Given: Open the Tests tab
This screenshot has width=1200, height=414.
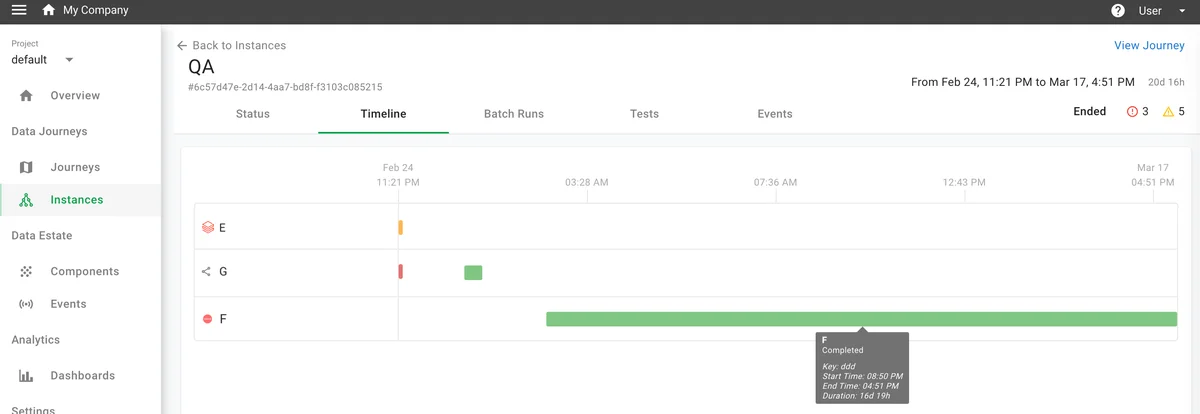Looking at the screenshot, I should (x=644, y=114).
